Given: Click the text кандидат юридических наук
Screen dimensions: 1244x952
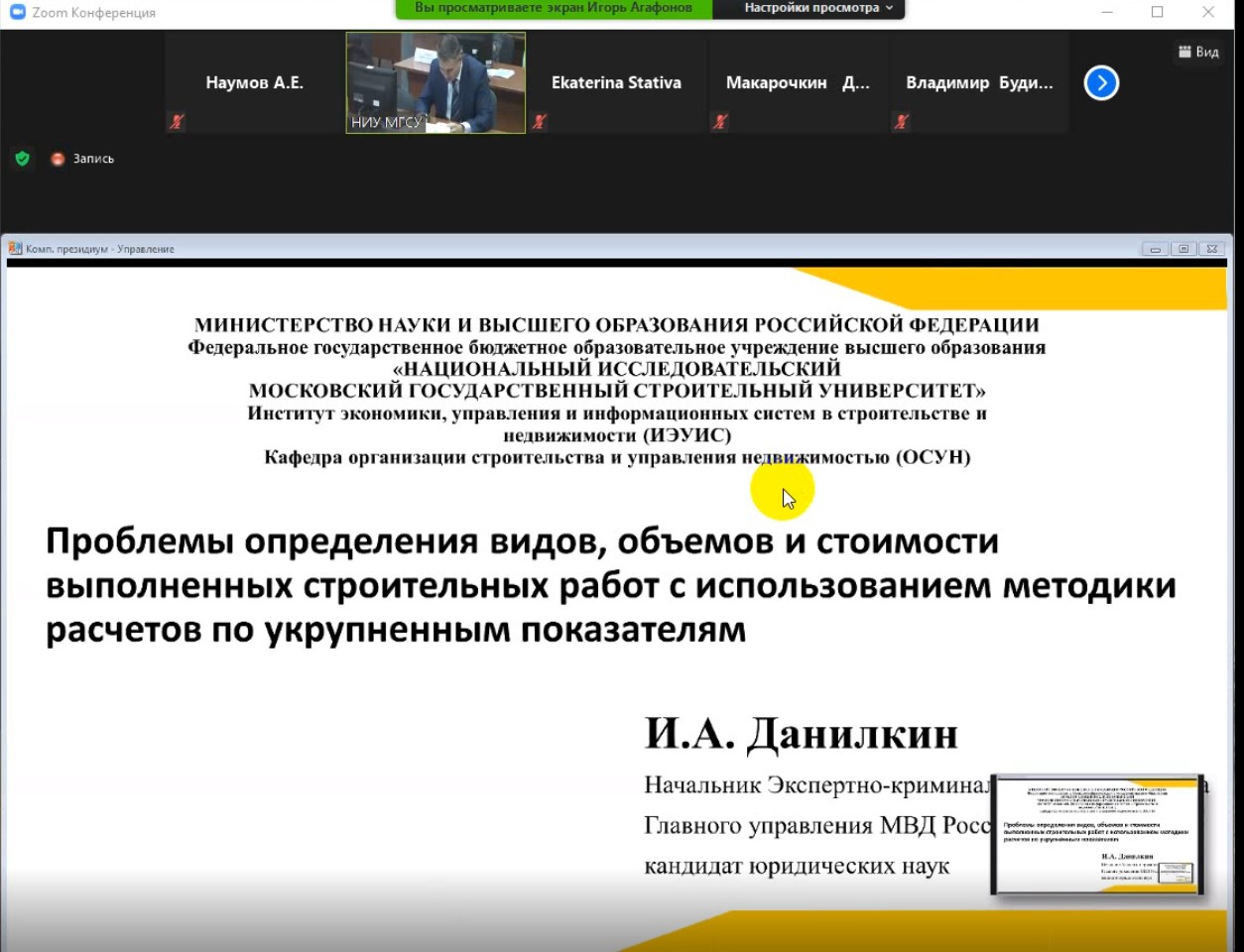Looking at the screenshot, I should [797, 866].
